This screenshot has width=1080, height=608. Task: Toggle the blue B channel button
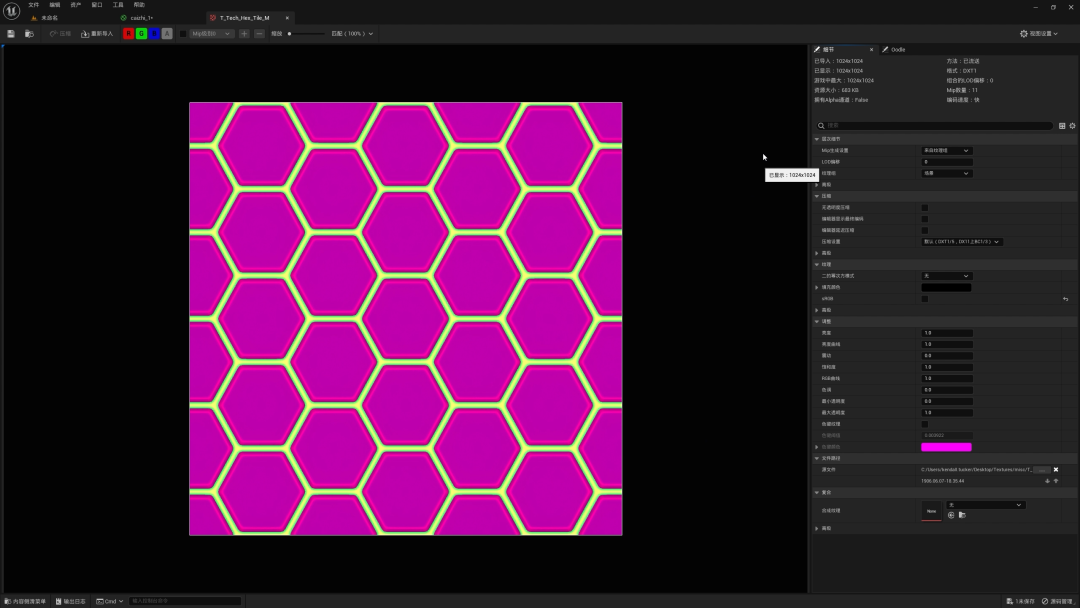[x=154, y=34]
